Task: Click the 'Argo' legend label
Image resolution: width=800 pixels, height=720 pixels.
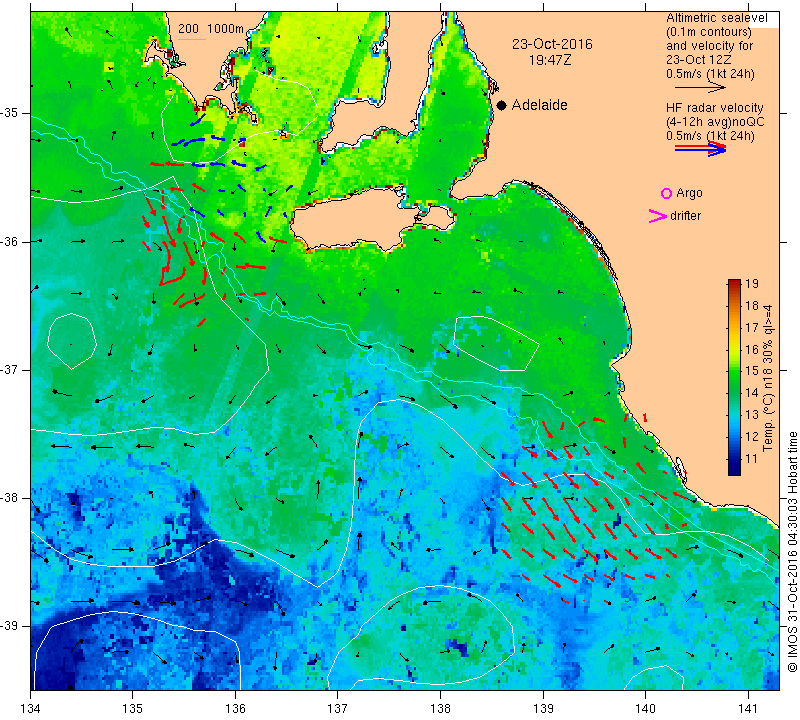Action: (x=689, y=193)
